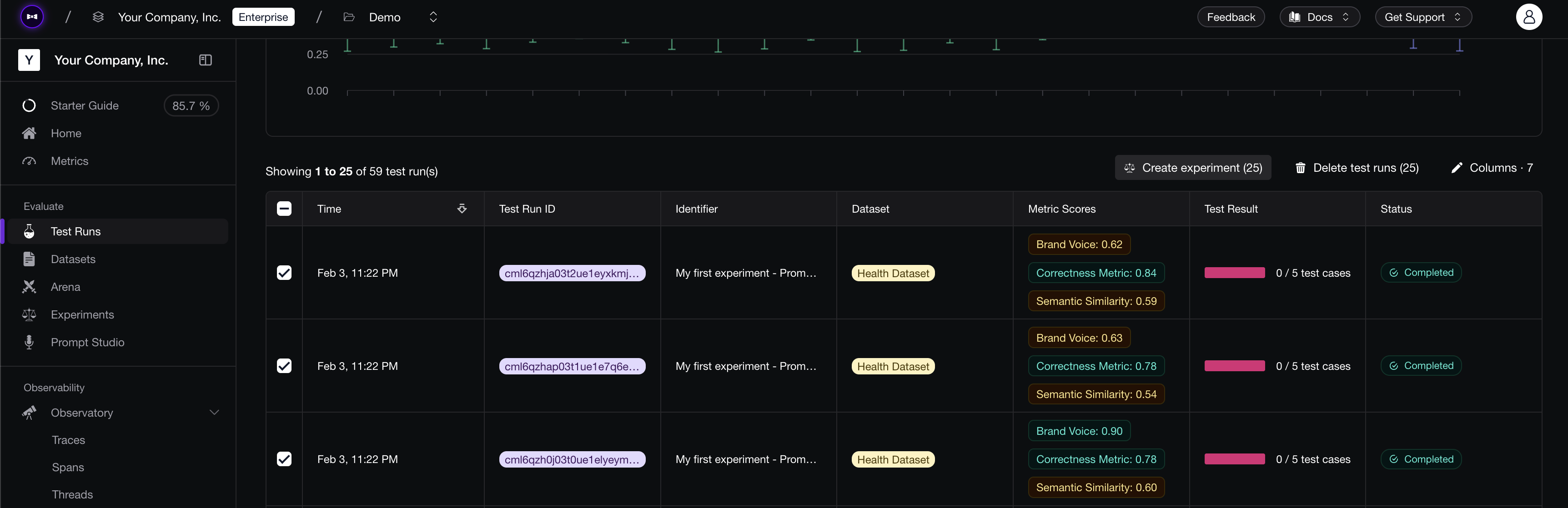Collapse sidebar using the panel icon
1568x508 pixels.
[206, 60]
